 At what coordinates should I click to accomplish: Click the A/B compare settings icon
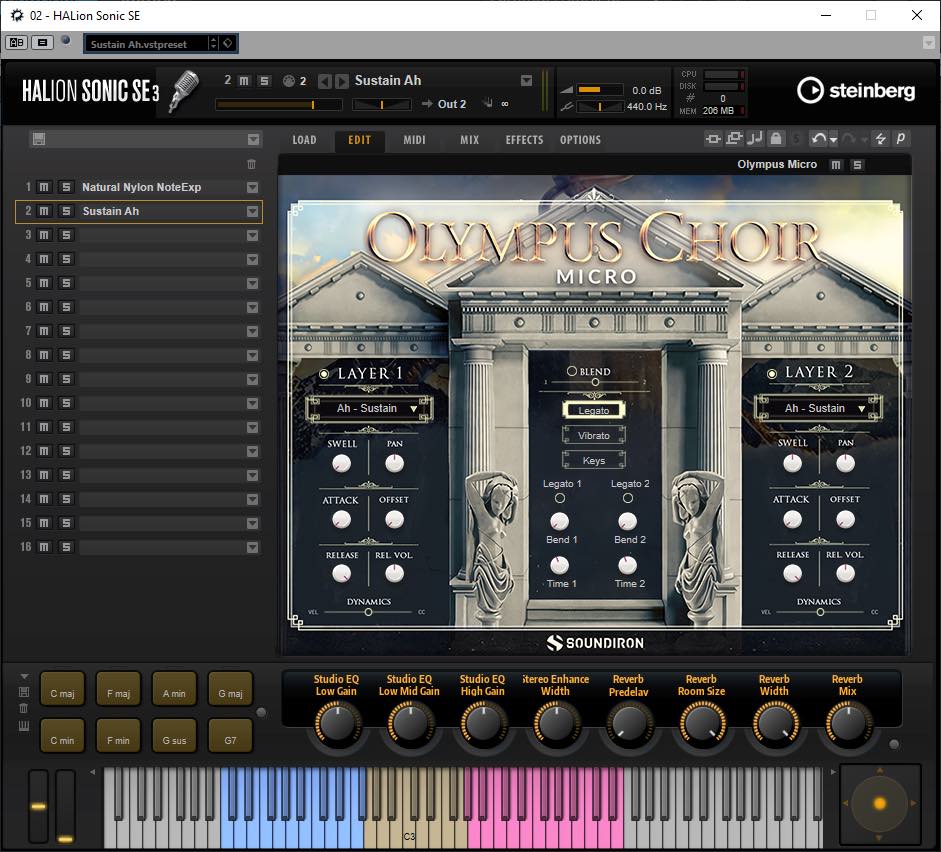pos(16,43)
